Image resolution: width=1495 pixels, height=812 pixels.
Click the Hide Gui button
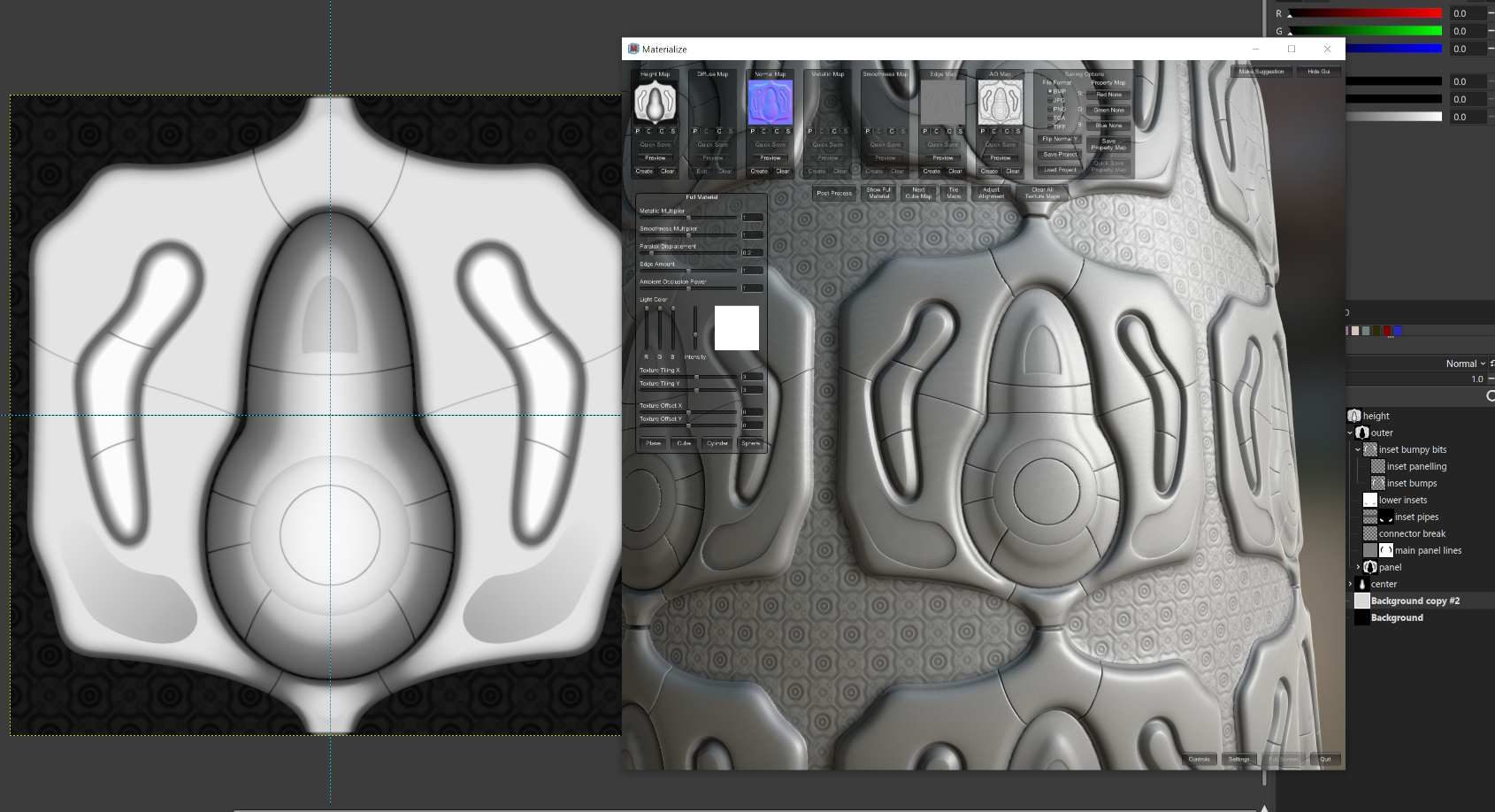point(1319,72)
